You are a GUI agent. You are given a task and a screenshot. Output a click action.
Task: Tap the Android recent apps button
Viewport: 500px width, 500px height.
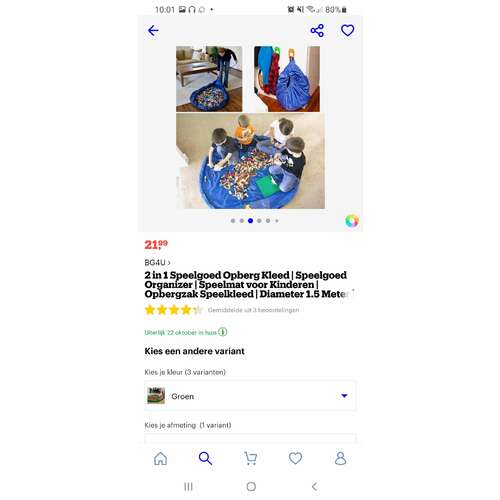click(x=188, y=487)
